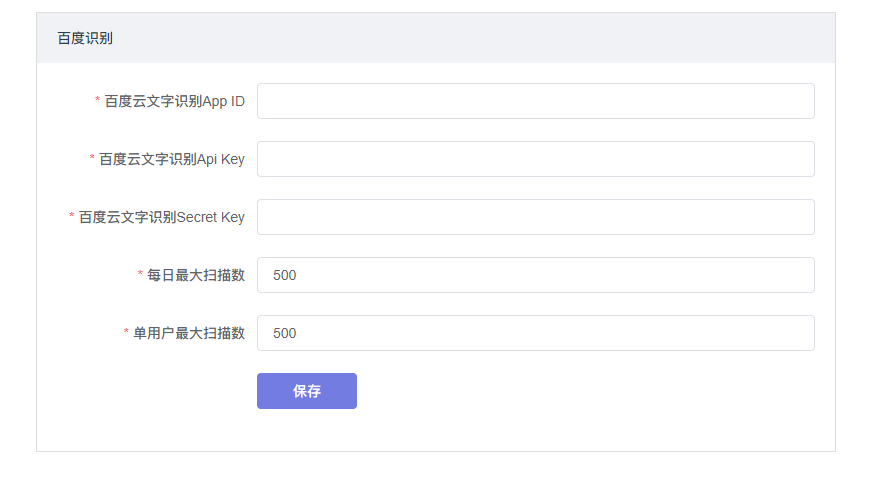The width and height of the screenshot is (871, 478).
Task: Click the 保存 save button
Action: pos(307,391)
